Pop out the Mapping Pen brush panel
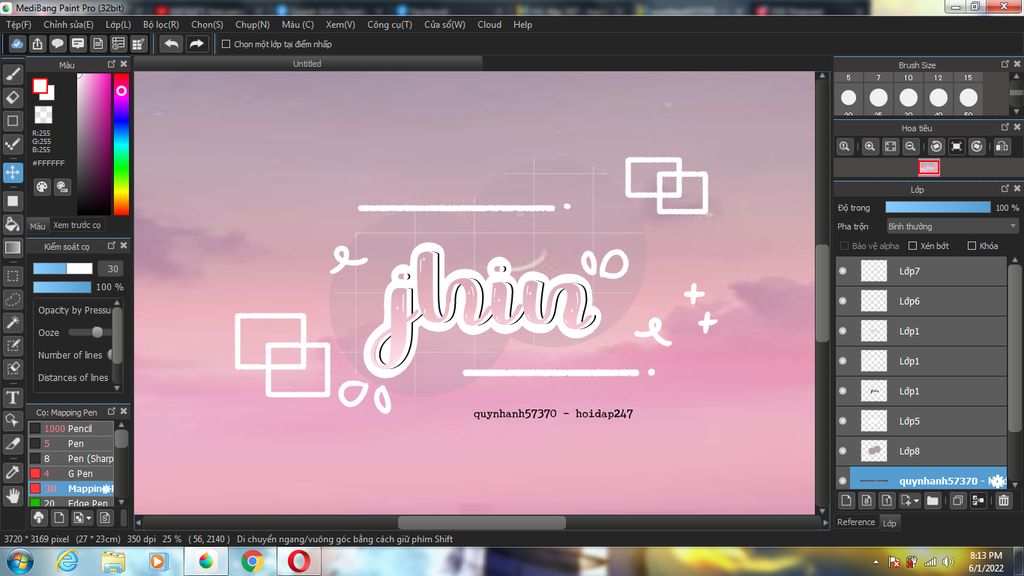This screenshot has height=576, width=1024. coord(111,411)
